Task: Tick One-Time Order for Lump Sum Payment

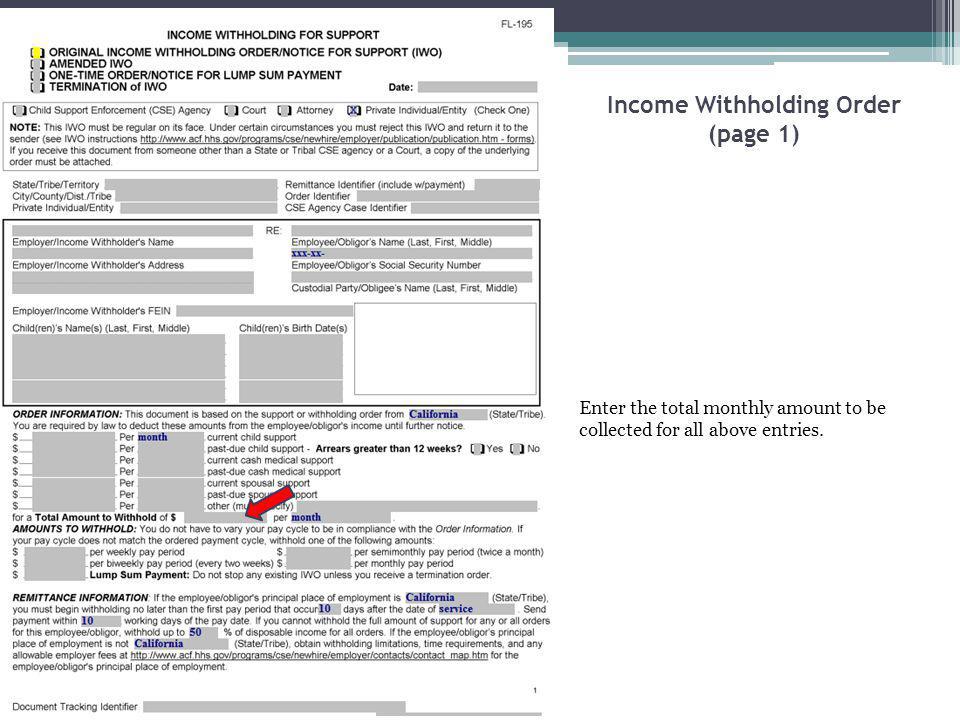Action: point(37,75)
